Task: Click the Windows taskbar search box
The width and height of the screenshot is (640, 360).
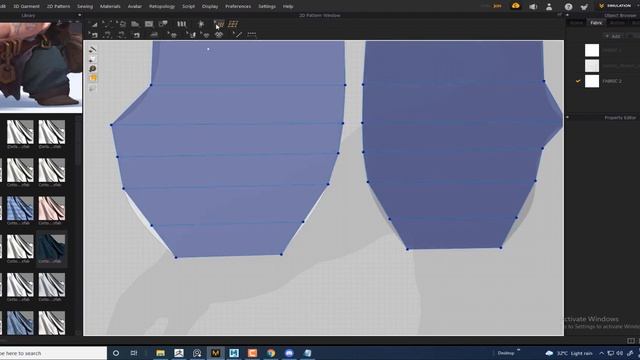Action: point(53,353)
